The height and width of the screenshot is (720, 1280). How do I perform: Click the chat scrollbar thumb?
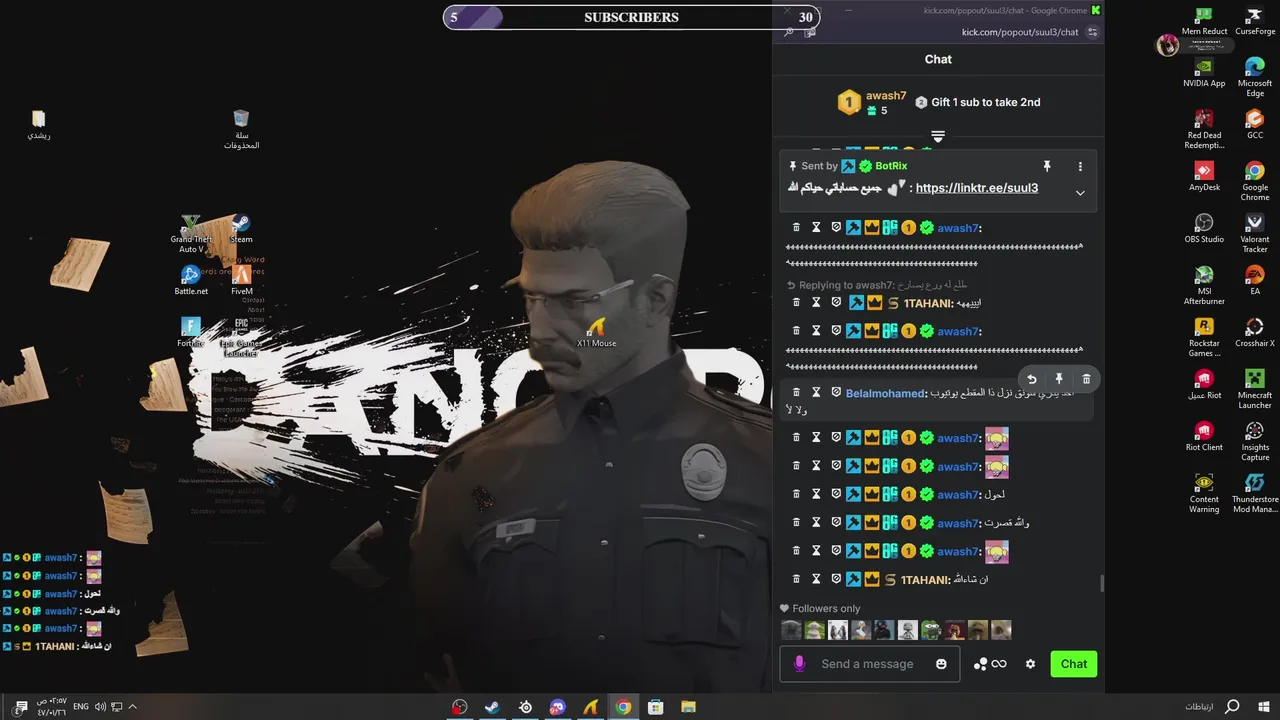pos(1102,583)
